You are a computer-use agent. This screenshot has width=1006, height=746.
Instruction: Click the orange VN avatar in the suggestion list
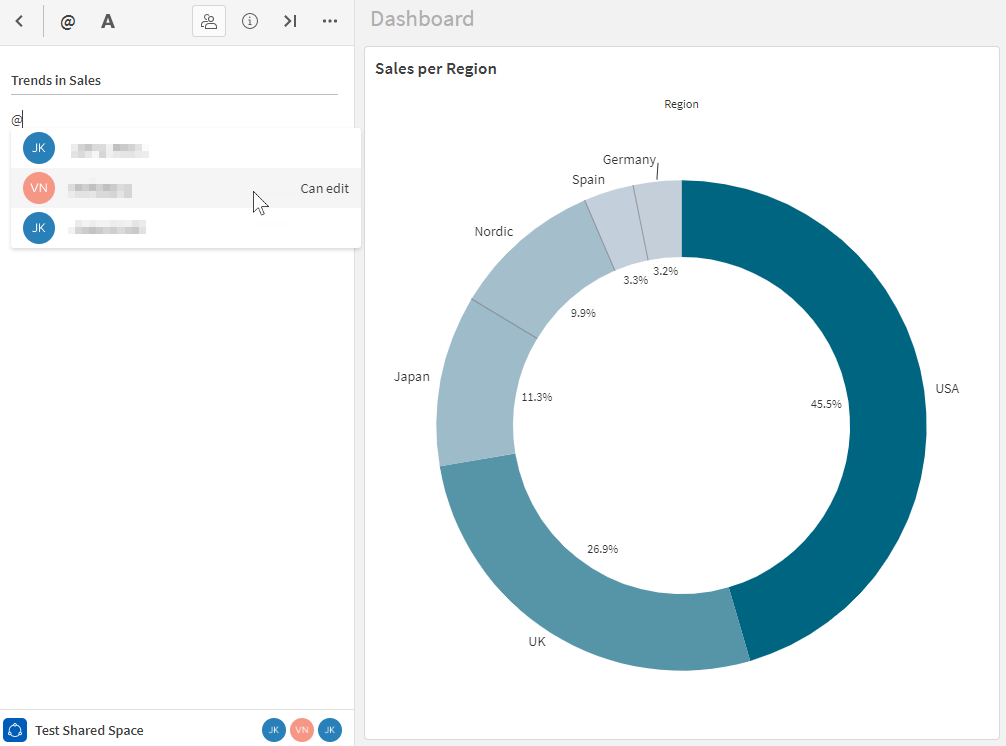(x=38, y=188)
